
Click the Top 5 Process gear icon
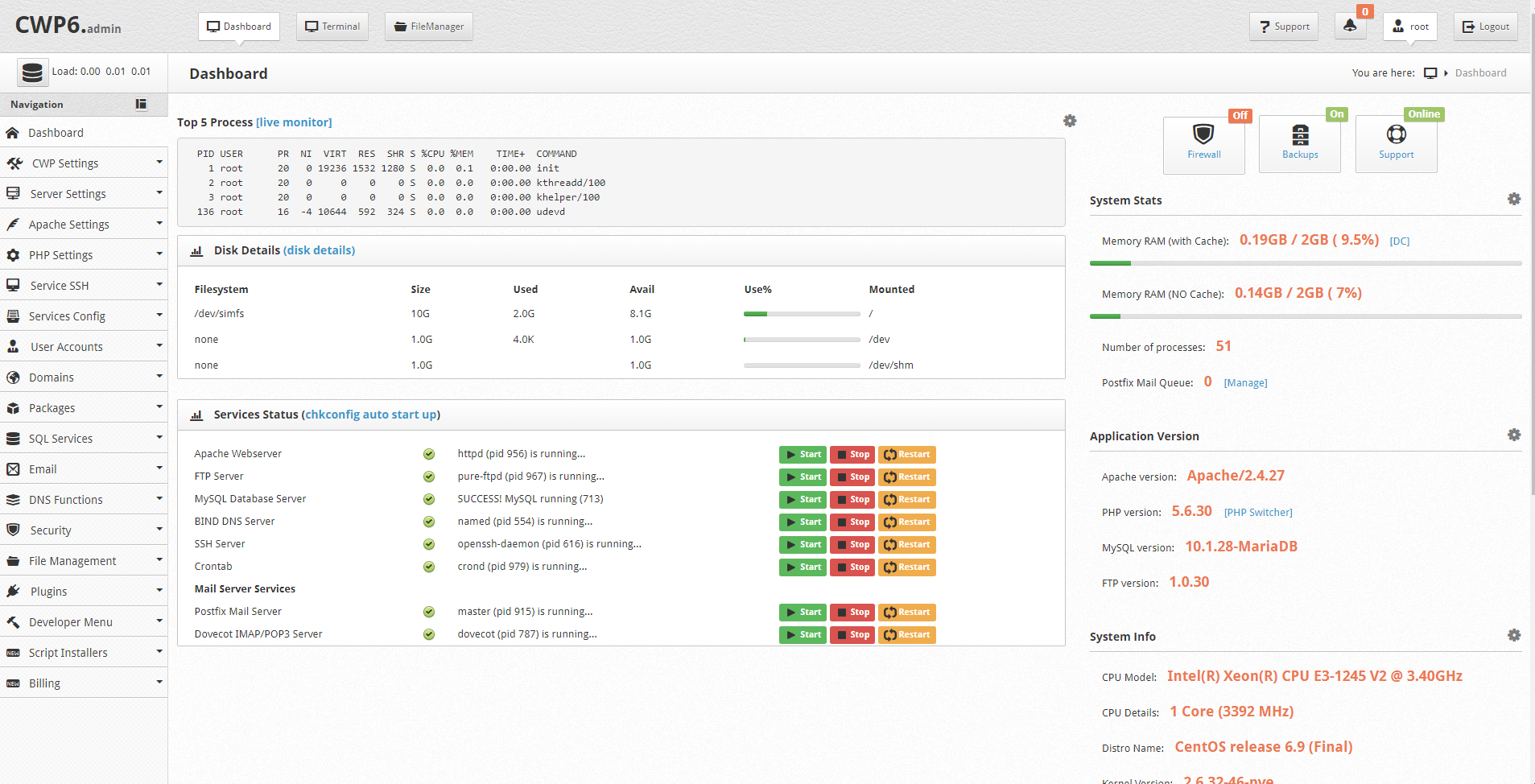pos(1069,121)
